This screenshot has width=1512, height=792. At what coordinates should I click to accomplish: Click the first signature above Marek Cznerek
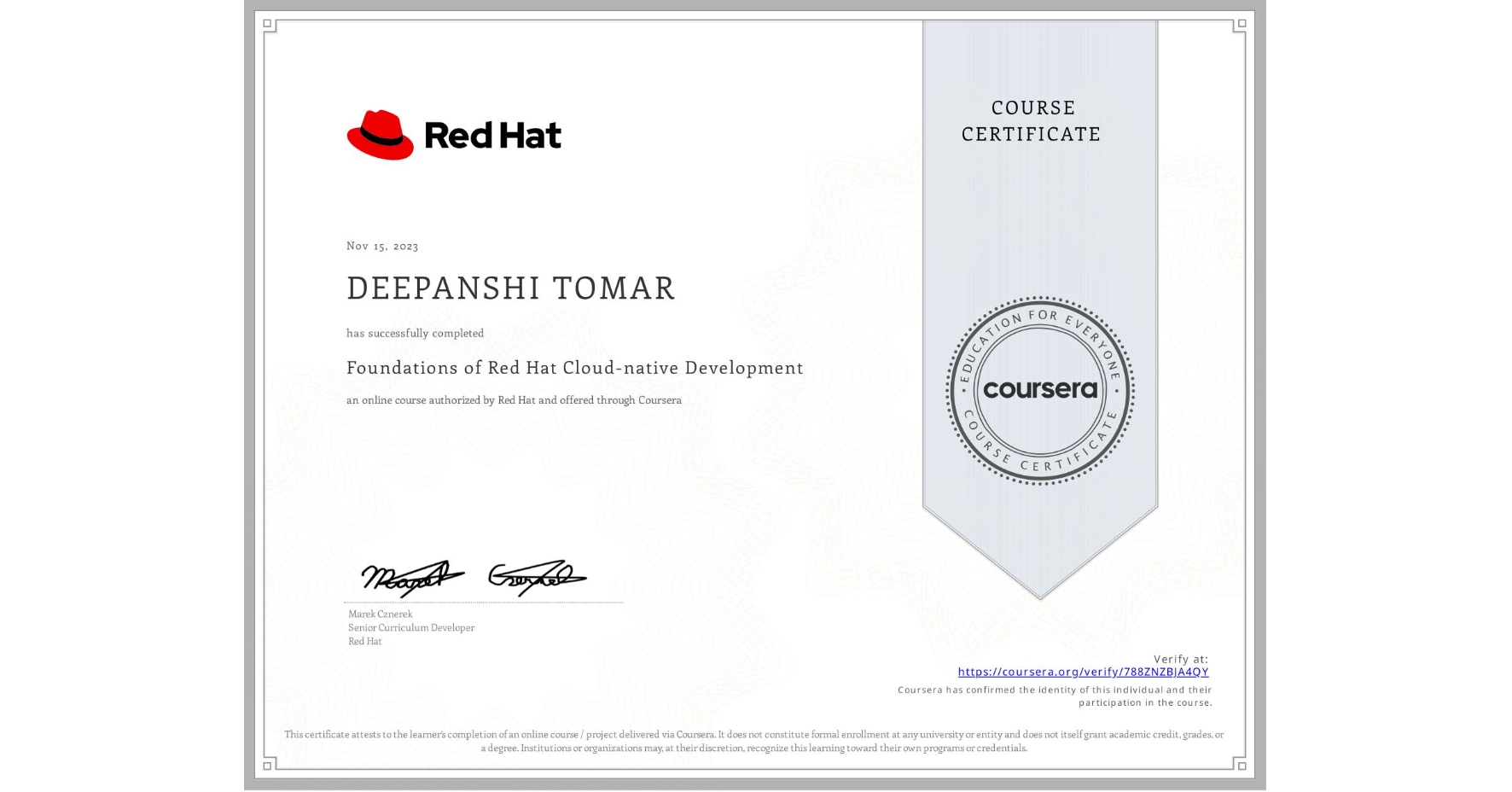[x=412, y=578]
